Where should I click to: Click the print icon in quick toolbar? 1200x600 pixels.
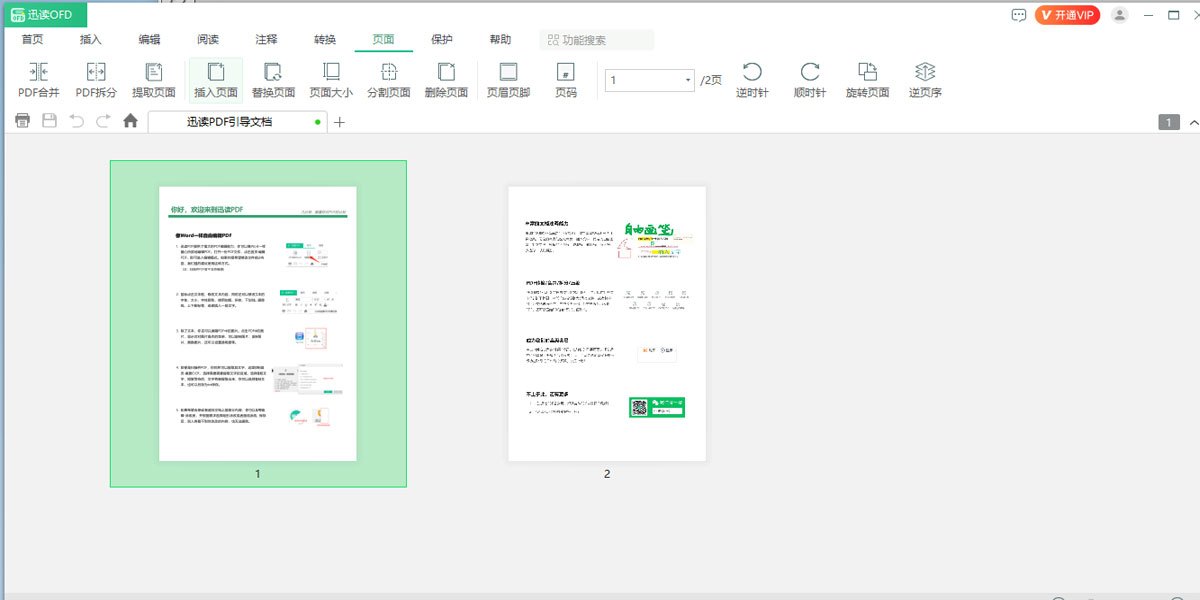tap(22, 121)
